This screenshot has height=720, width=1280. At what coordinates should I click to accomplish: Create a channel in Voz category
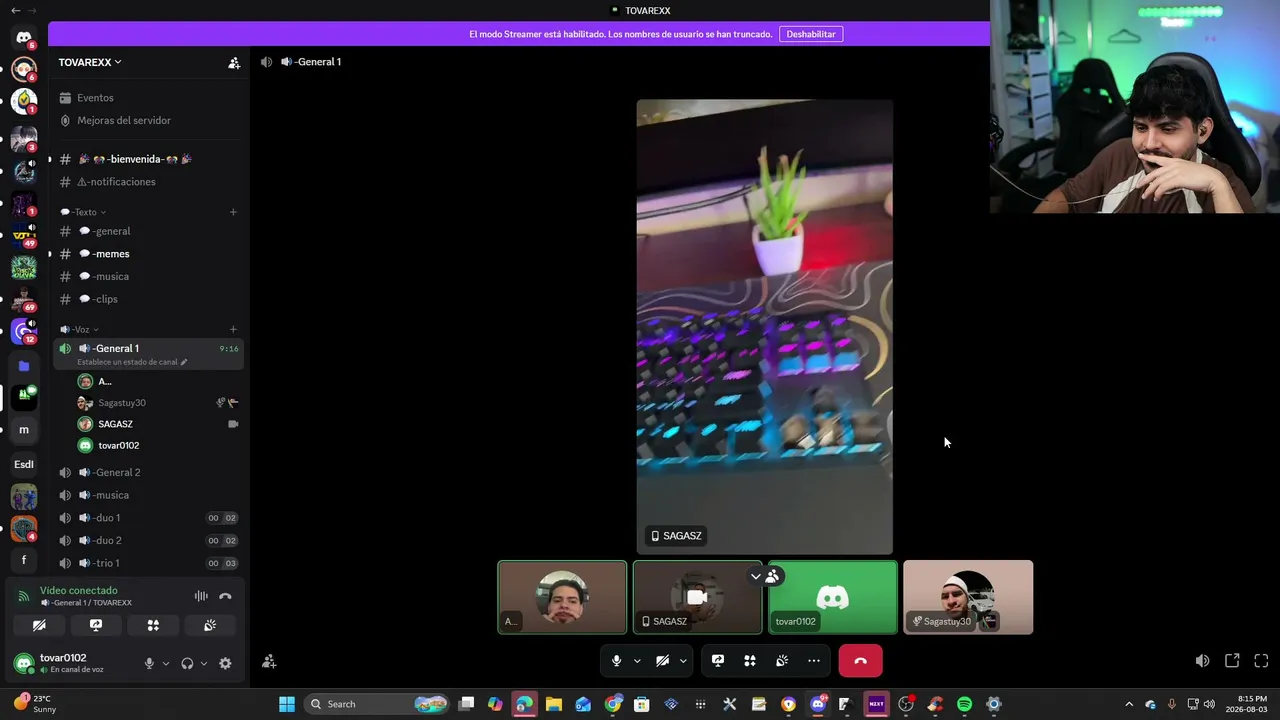233,329
